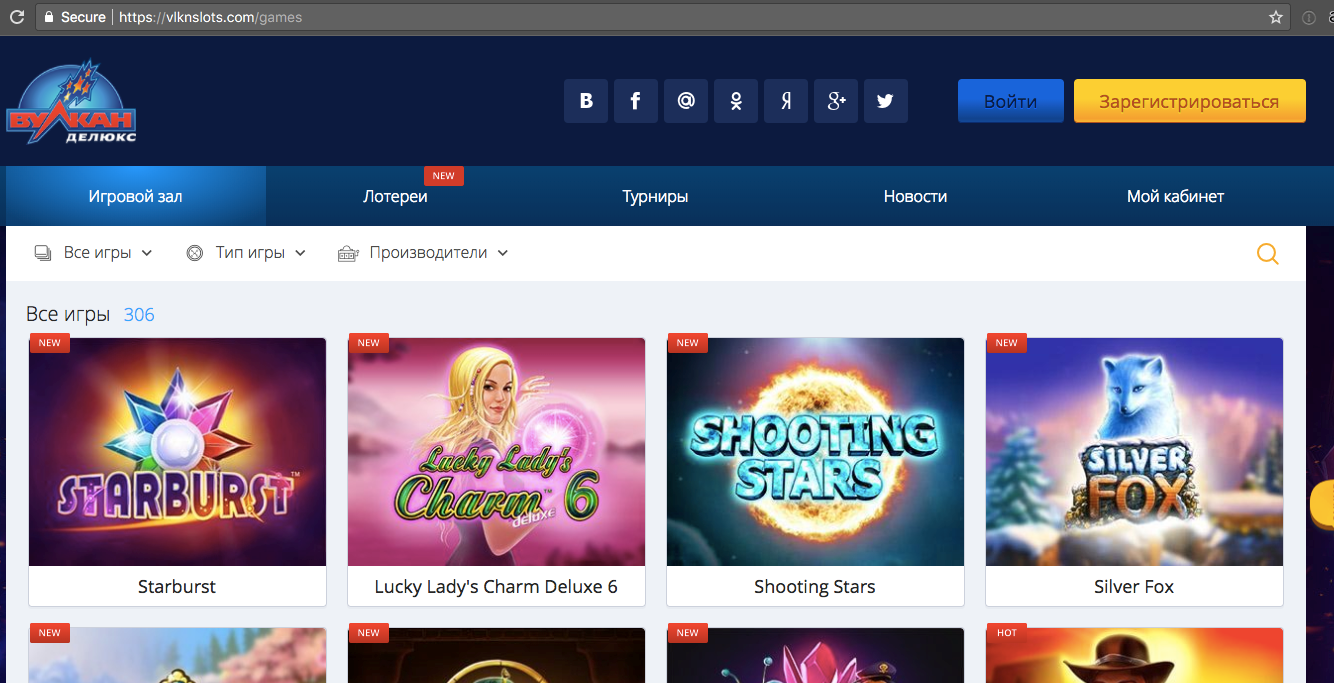The image size is (1334, 683).
Task: Click the 306 games count
Action: 139,315
